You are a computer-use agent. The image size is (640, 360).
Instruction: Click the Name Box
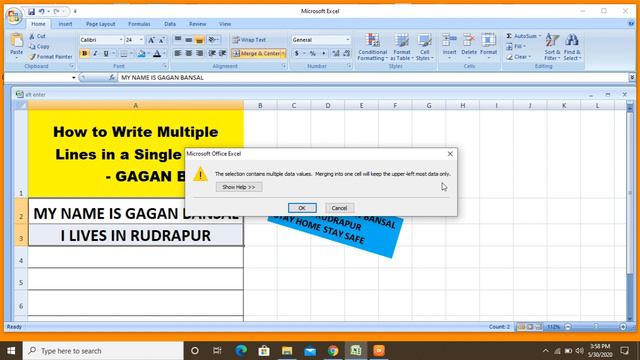click(38, 77)
